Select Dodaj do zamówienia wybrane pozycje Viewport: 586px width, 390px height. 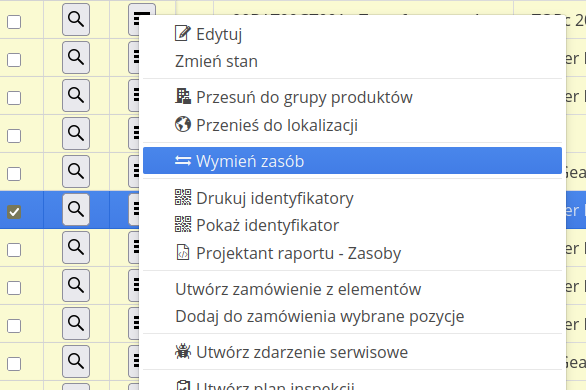pyautogui.click(x=352, y=316)
